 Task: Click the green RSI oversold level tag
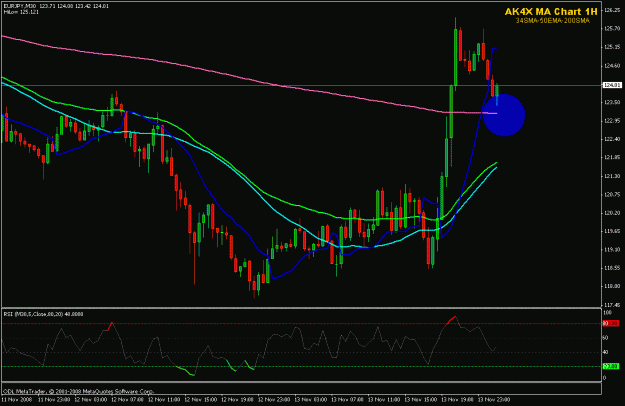[x=611, y=366]
